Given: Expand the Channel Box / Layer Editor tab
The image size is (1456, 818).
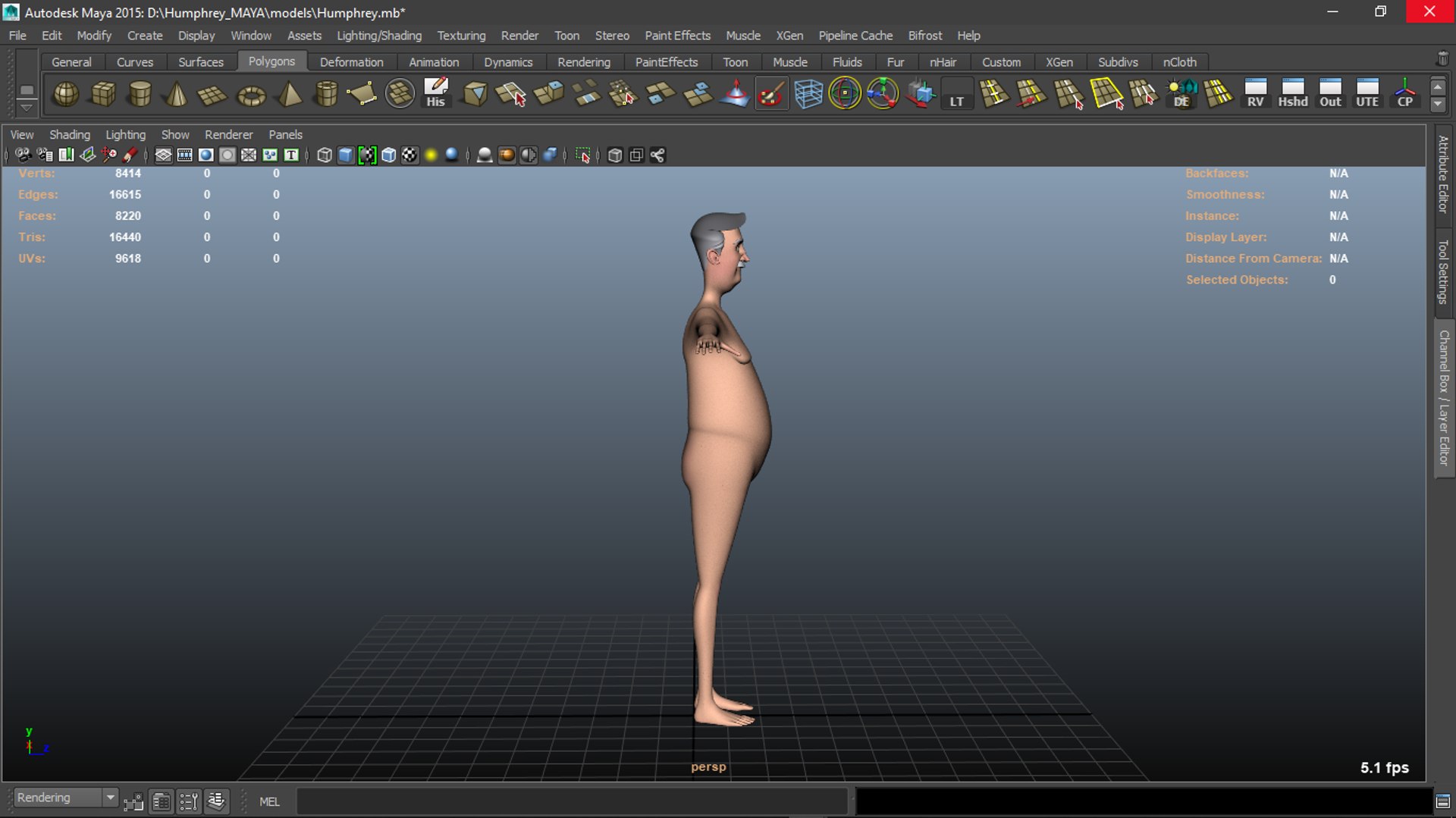Looking at the screenshot, I should pos(1443,398).
